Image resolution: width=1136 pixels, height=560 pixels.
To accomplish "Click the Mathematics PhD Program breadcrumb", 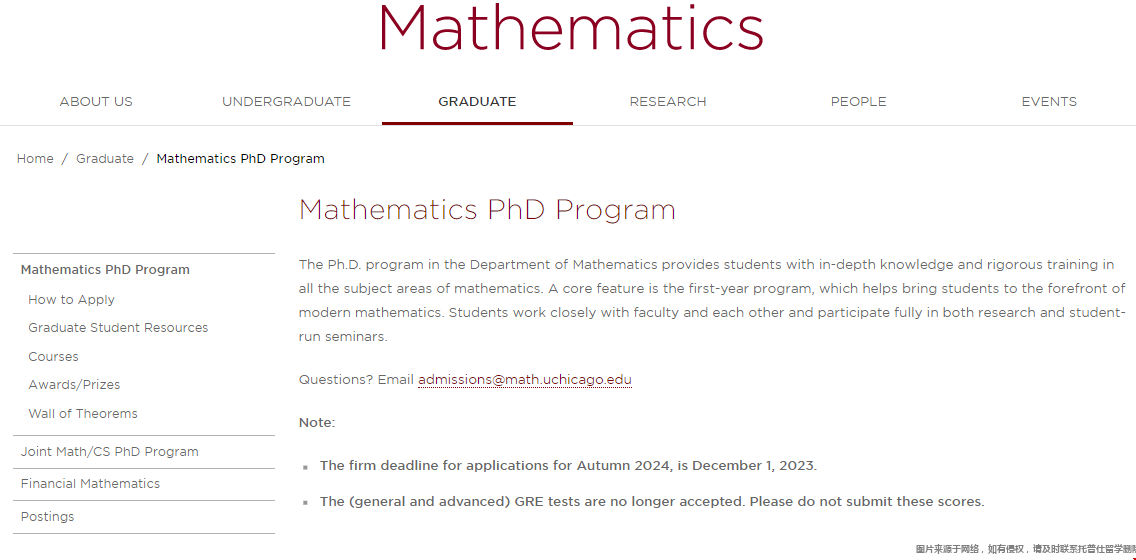I will (240, 159).
